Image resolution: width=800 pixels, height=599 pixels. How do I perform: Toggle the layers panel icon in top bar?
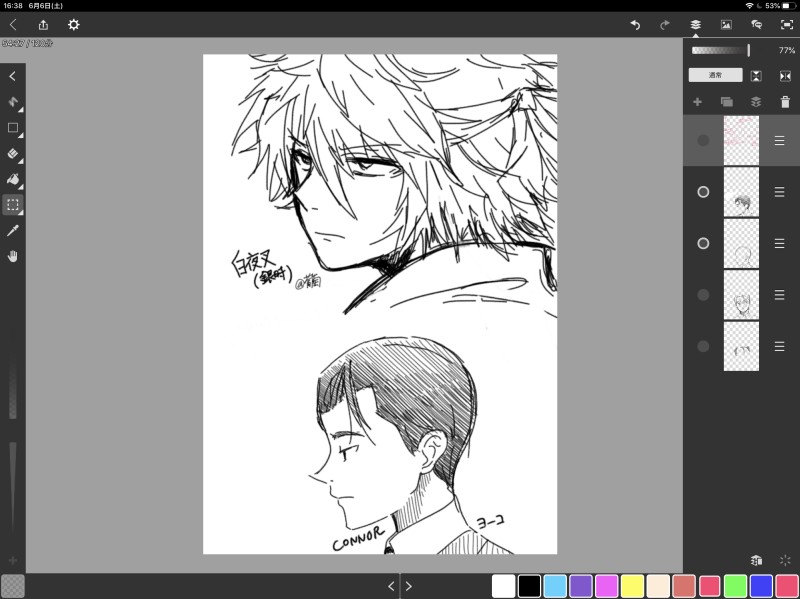pyautogui.click(x=695, y=24)
